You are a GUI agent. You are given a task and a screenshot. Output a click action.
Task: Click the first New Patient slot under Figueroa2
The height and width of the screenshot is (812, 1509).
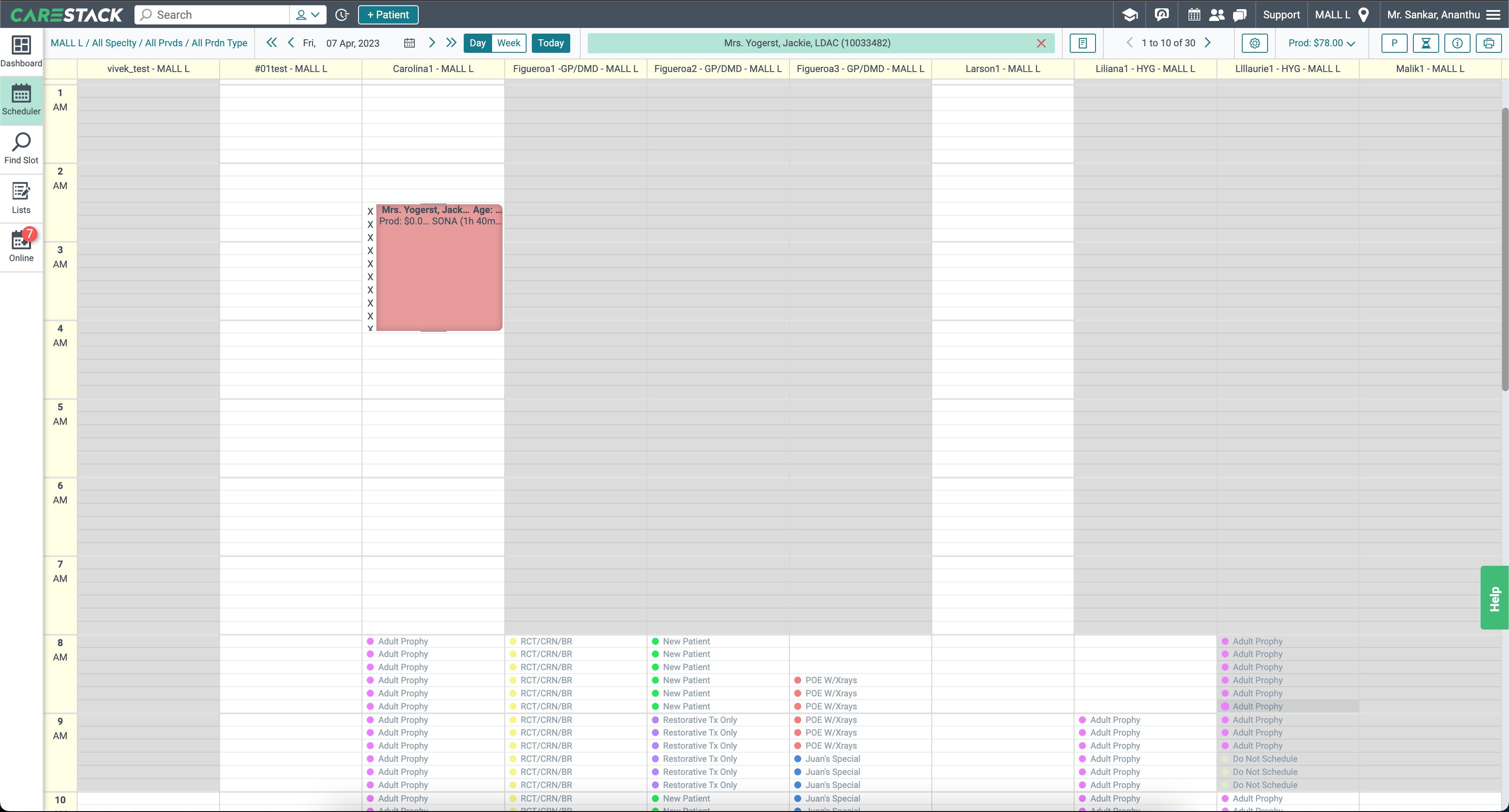717,641
